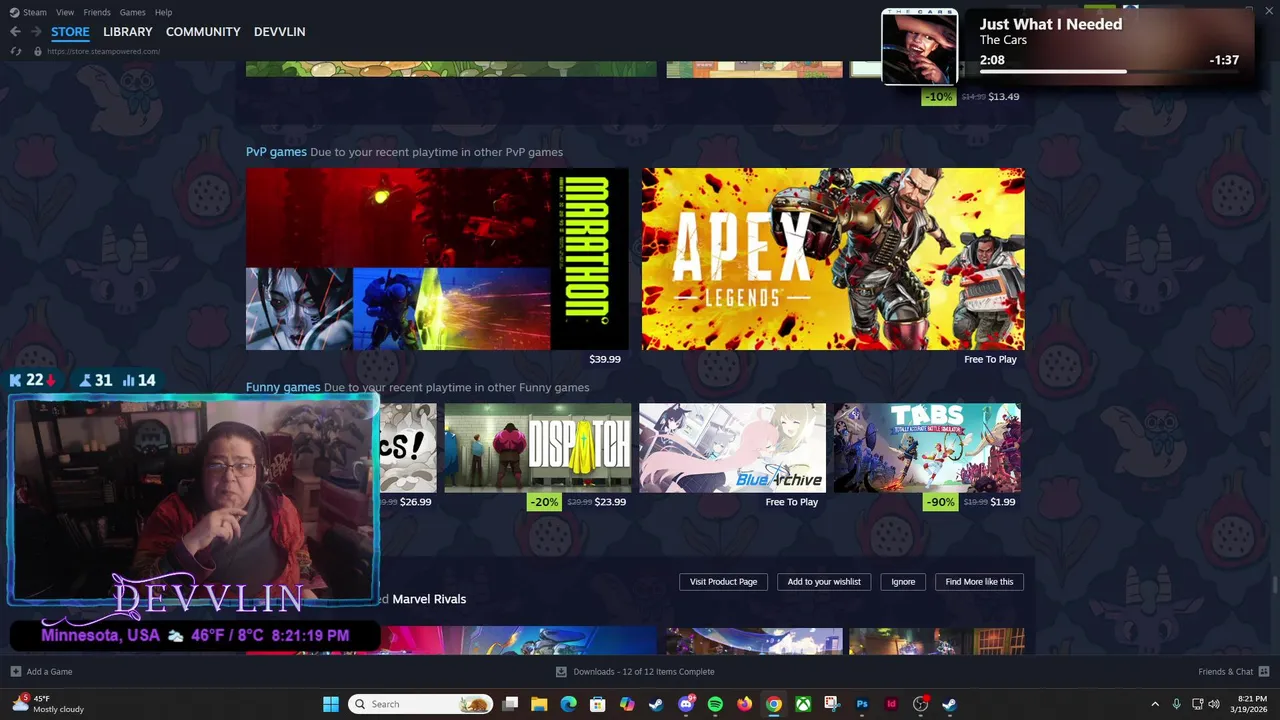
Task: Switch to the COMMUNITY tab
Action: [x=203, y=32]
